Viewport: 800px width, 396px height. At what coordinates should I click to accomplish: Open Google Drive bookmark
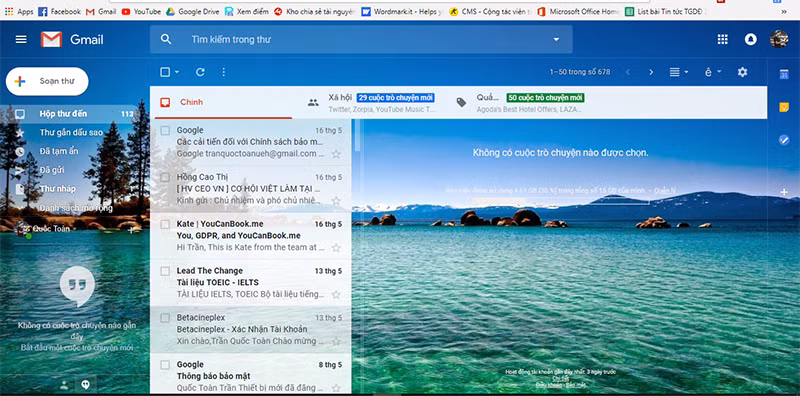click(192, 11)
